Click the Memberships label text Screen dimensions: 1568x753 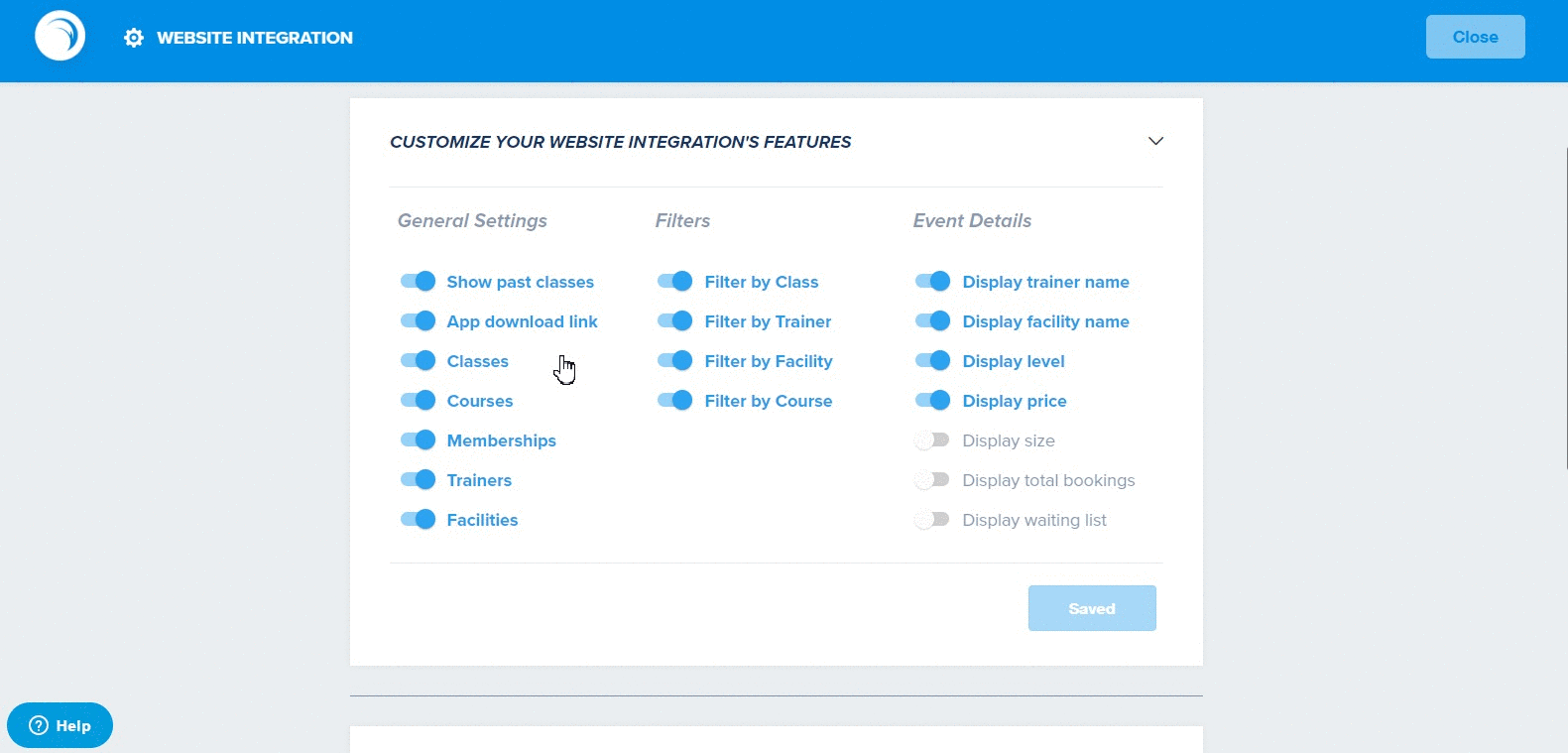(501, 440)
